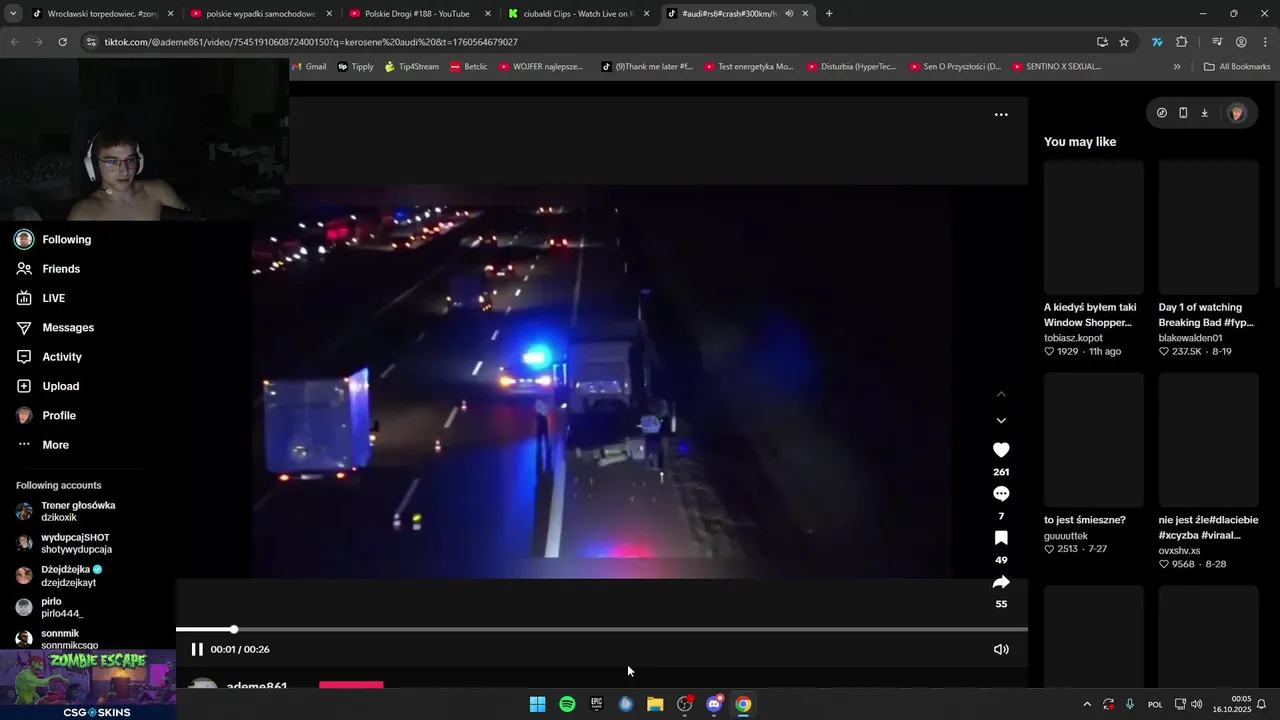
Task: Go to the previous video with up chevron
Action: [x=1001, y=394]
